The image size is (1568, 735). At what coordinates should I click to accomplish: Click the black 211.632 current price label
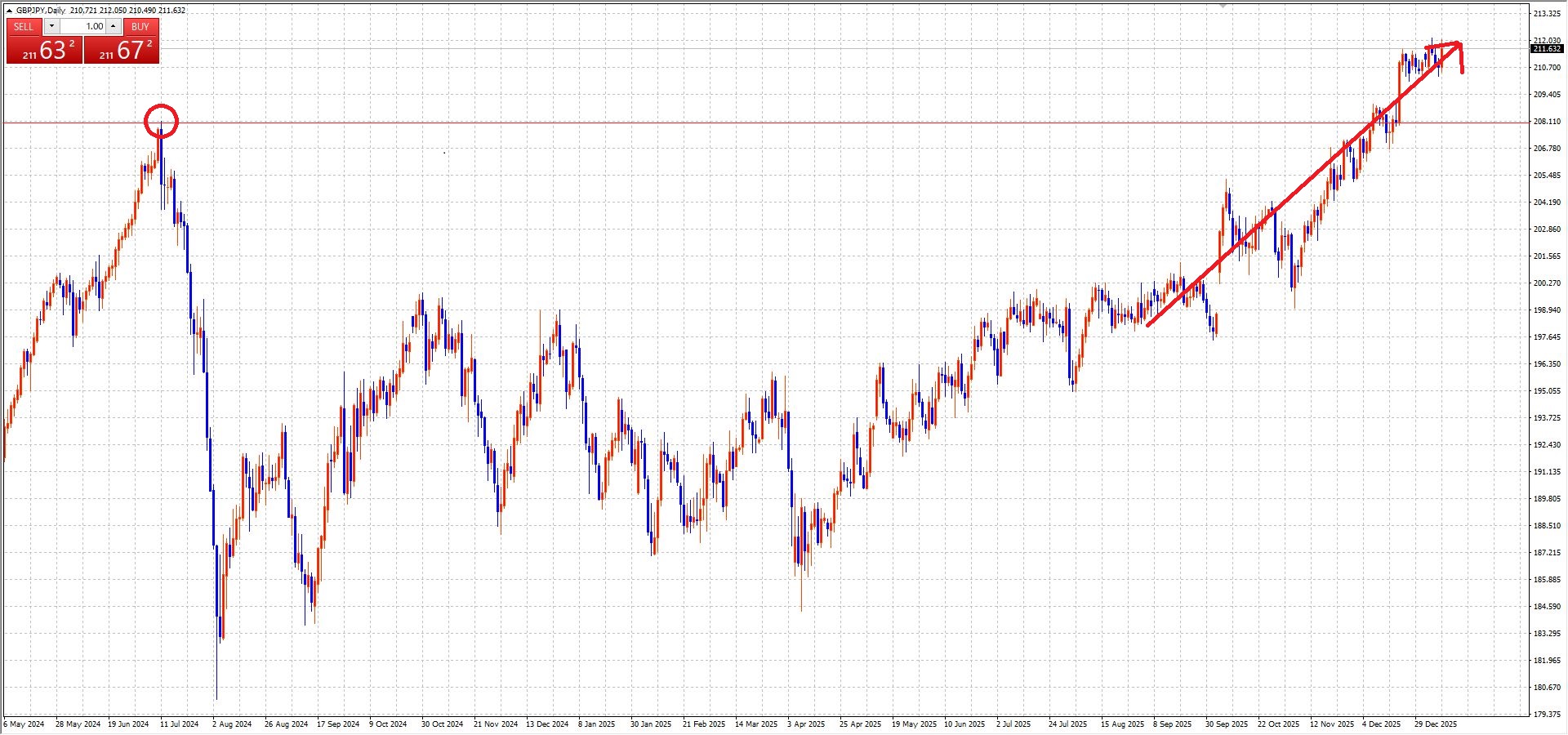1547,49
